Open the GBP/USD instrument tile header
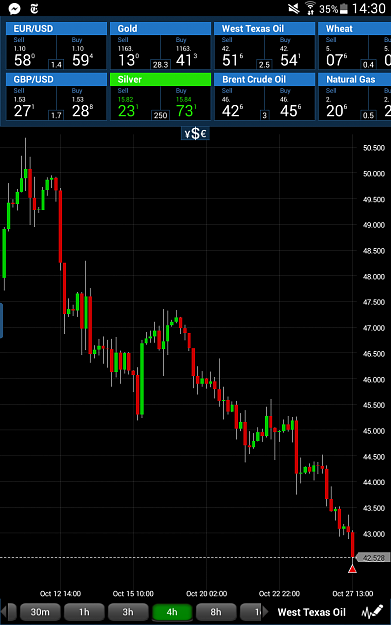Image resolution: width=391 pixels, height=625 pixels. (56, 79)
